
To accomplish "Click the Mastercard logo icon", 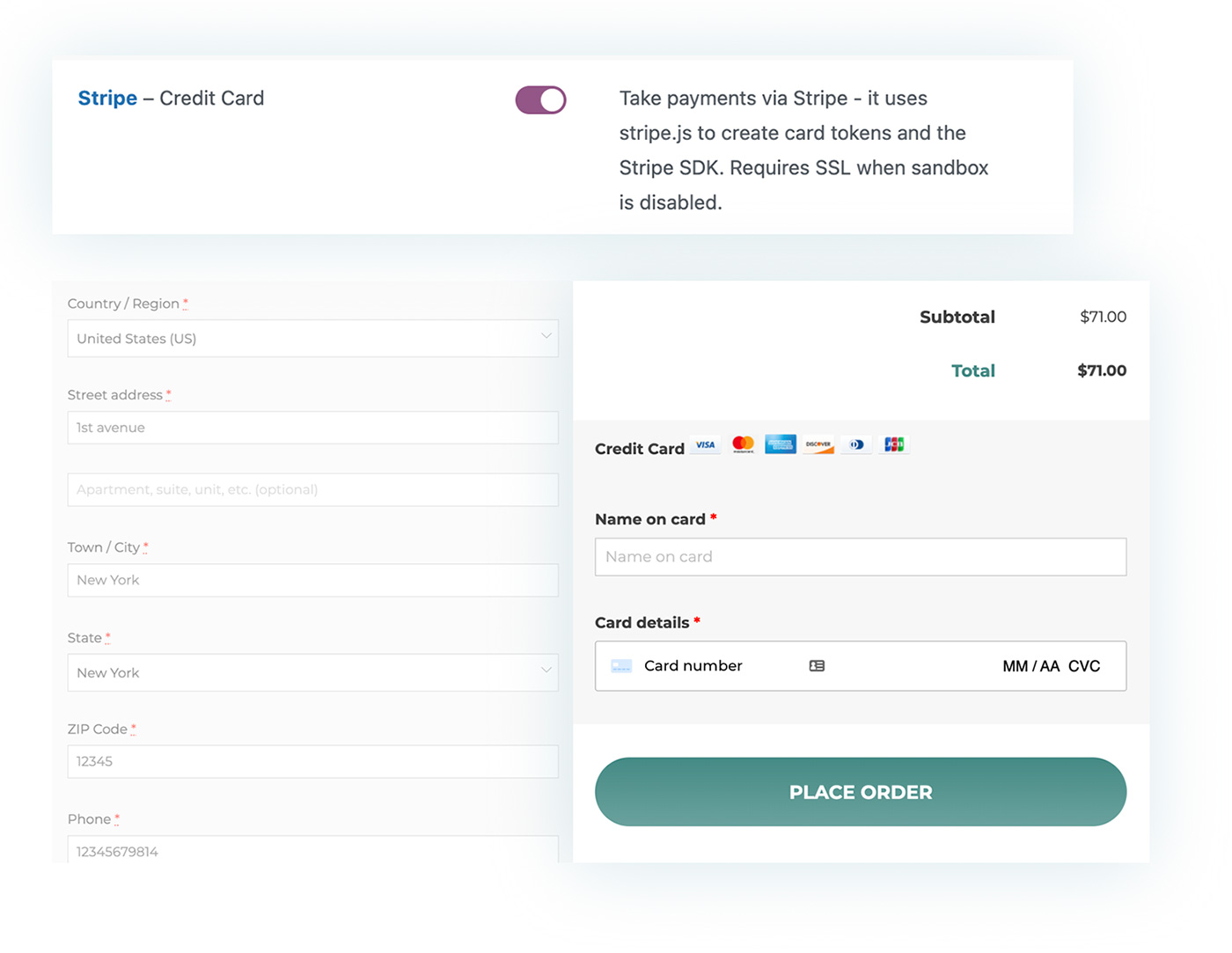I will click(x=744, y=445).
